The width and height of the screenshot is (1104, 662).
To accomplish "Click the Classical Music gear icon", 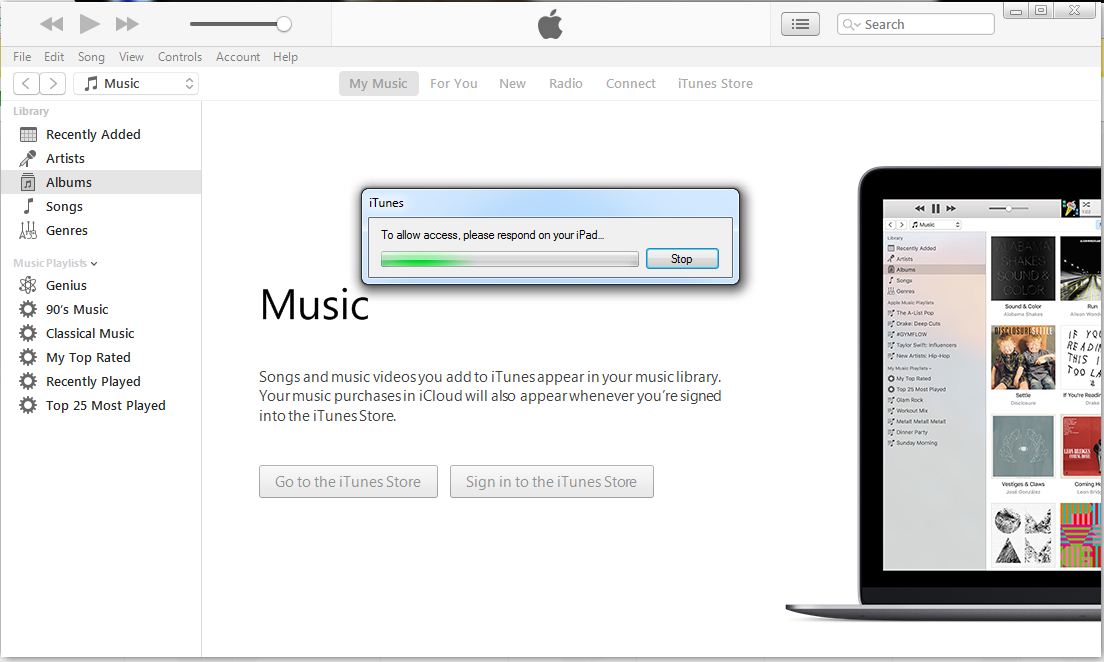I will coord(27,333).
